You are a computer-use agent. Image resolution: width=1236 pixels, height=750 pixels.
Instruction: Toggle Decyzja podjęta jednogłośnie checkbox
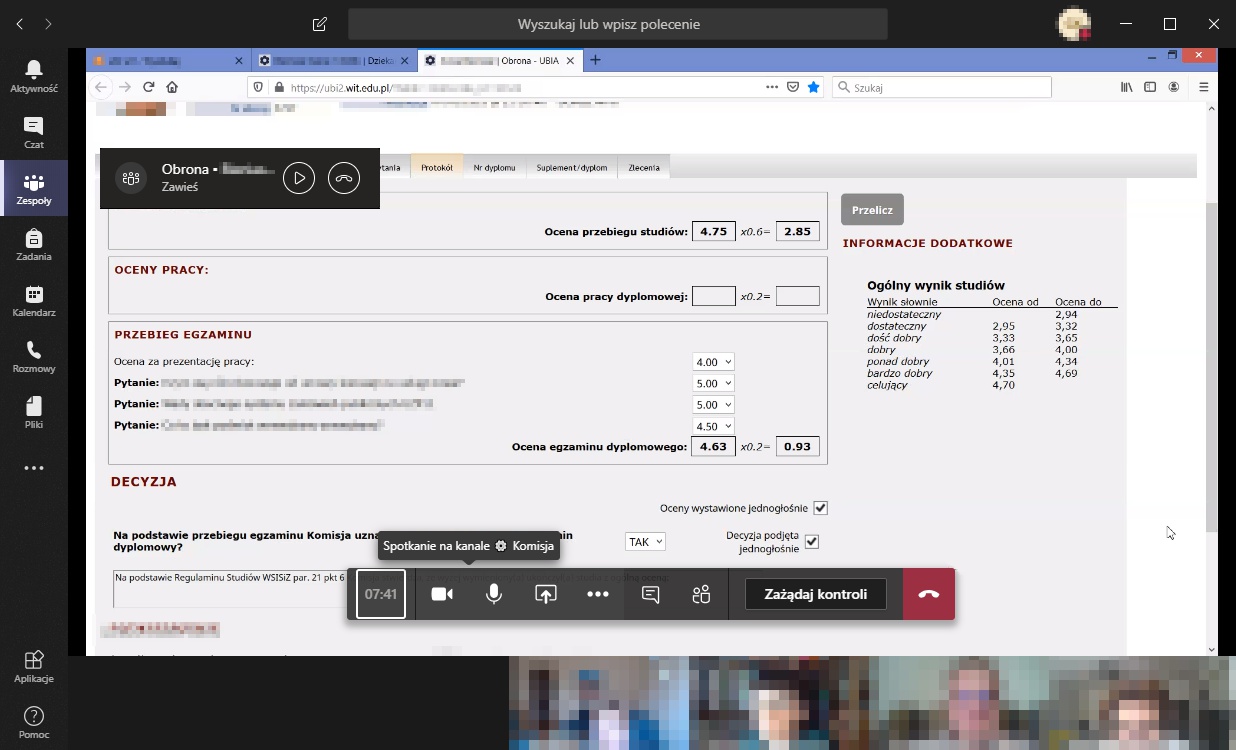click(x=812, y=542)
